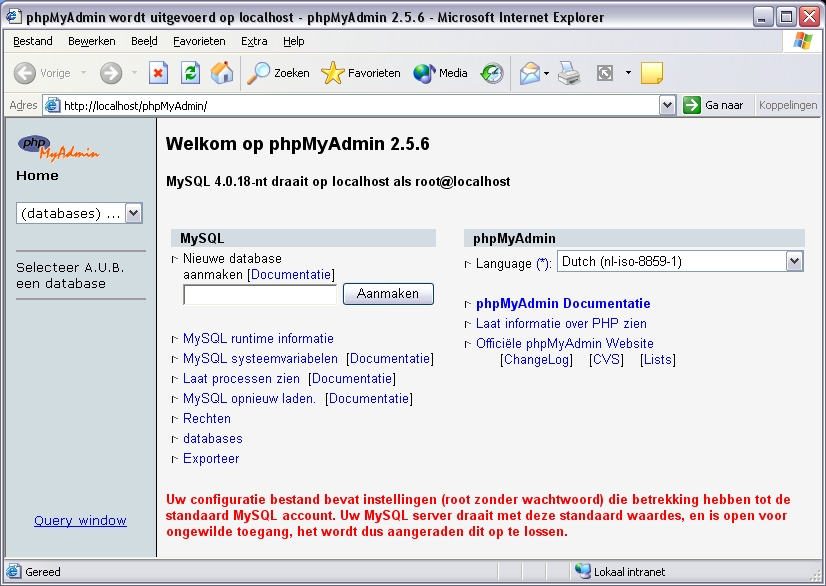The width and height of the screenshot is (826, 586).
Task: Click the yellow note toolbar icon
Action: tap(652, 73)
